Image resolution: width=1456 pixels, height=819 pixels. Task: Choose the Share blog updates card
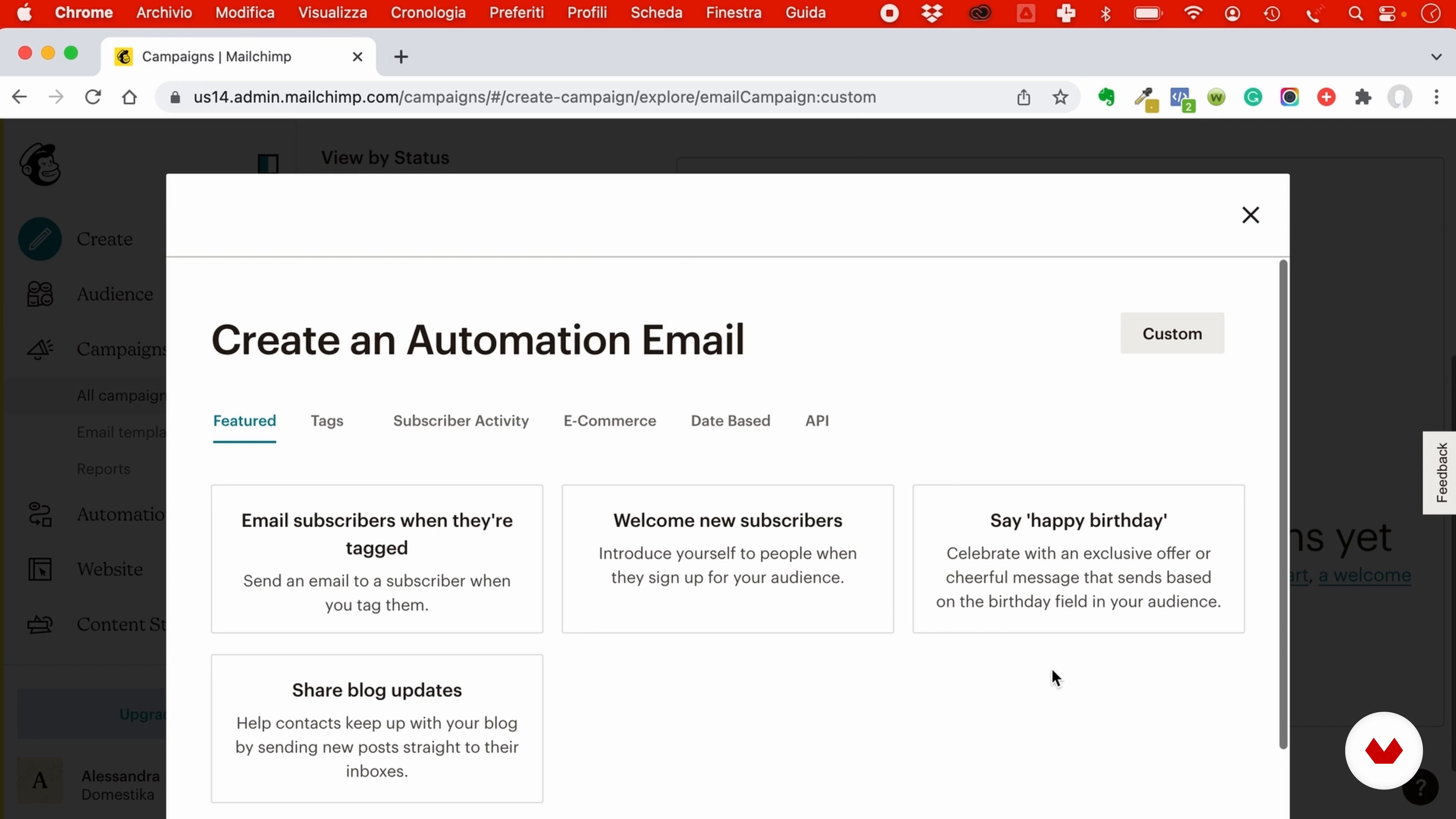point(377,728)
